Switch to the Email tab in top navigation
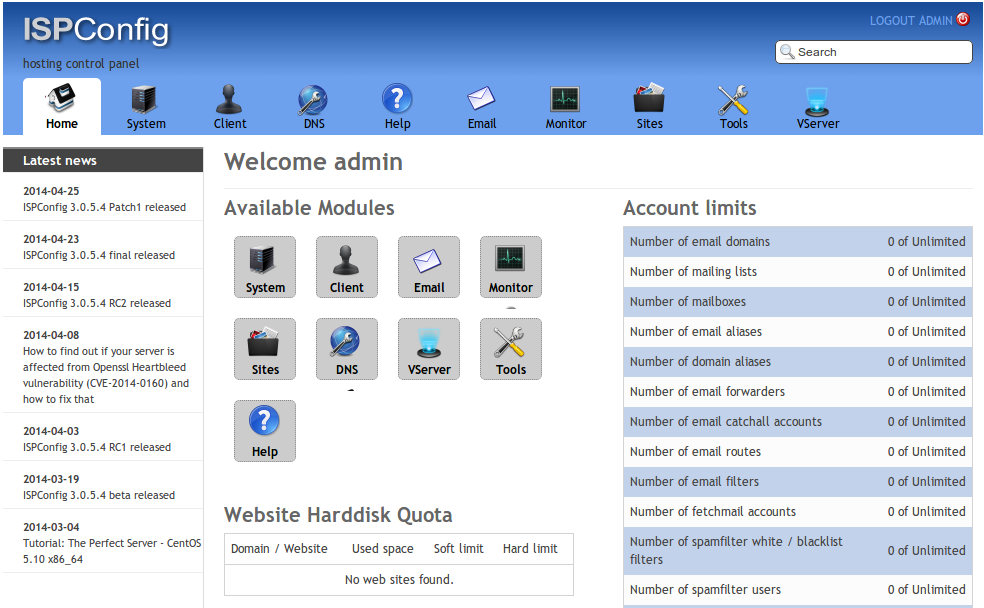984x608 pixels. pyautogui.click(x=481, y=107)
